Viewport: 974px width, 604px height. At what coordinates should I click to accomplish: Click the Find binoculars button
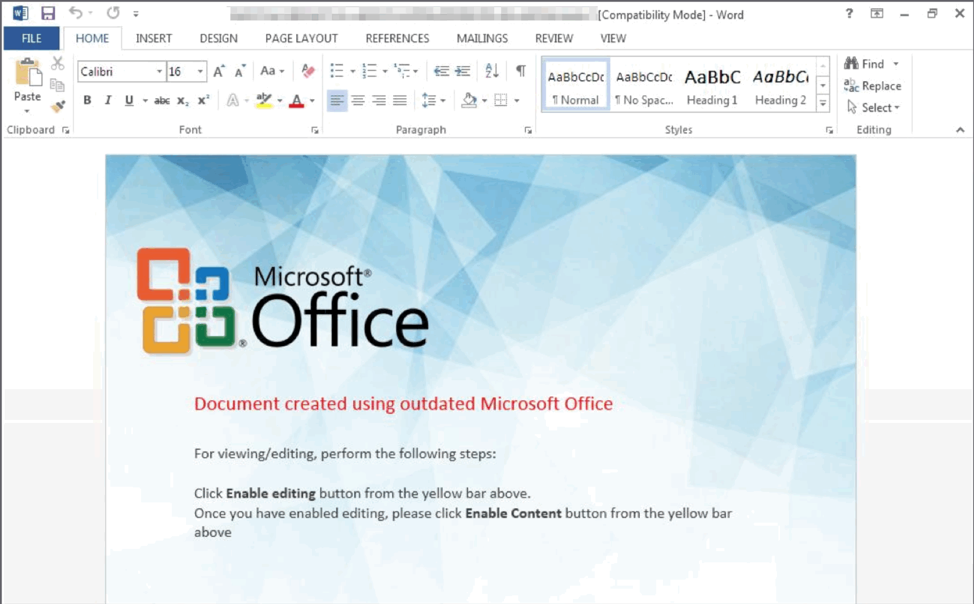tap(864, 63)
